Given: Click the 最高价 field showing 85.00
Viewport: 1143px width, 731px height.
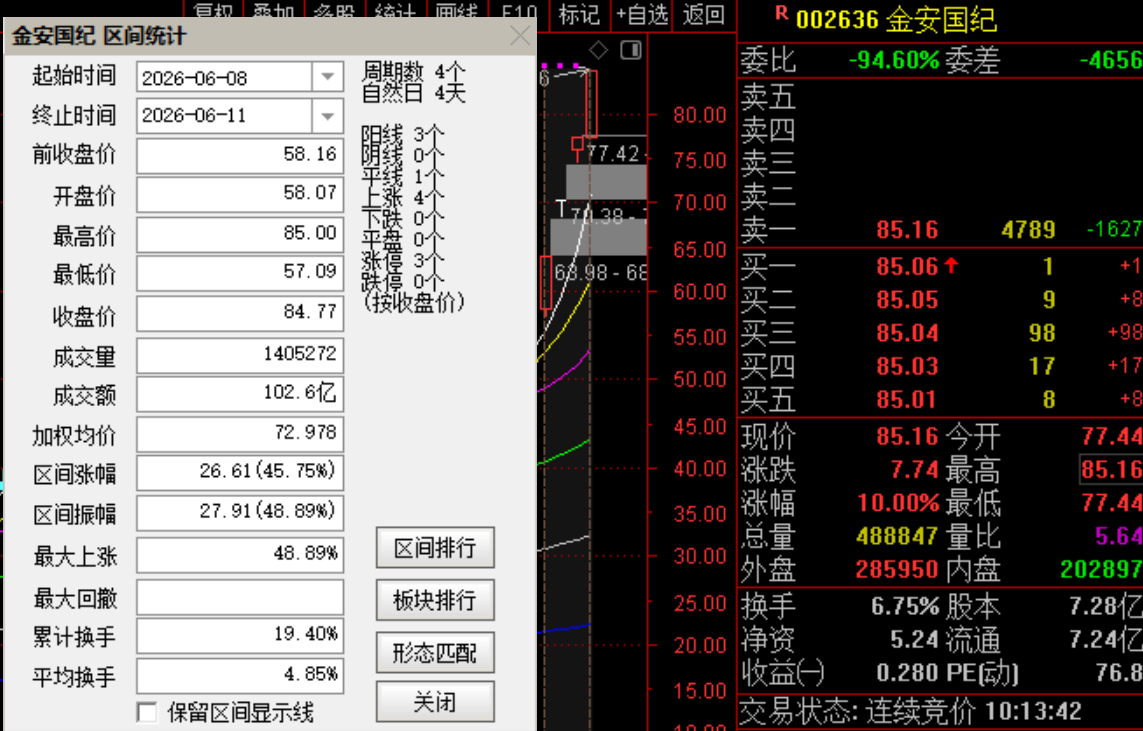Looking at the screenshot, I should tap(240, 233).
